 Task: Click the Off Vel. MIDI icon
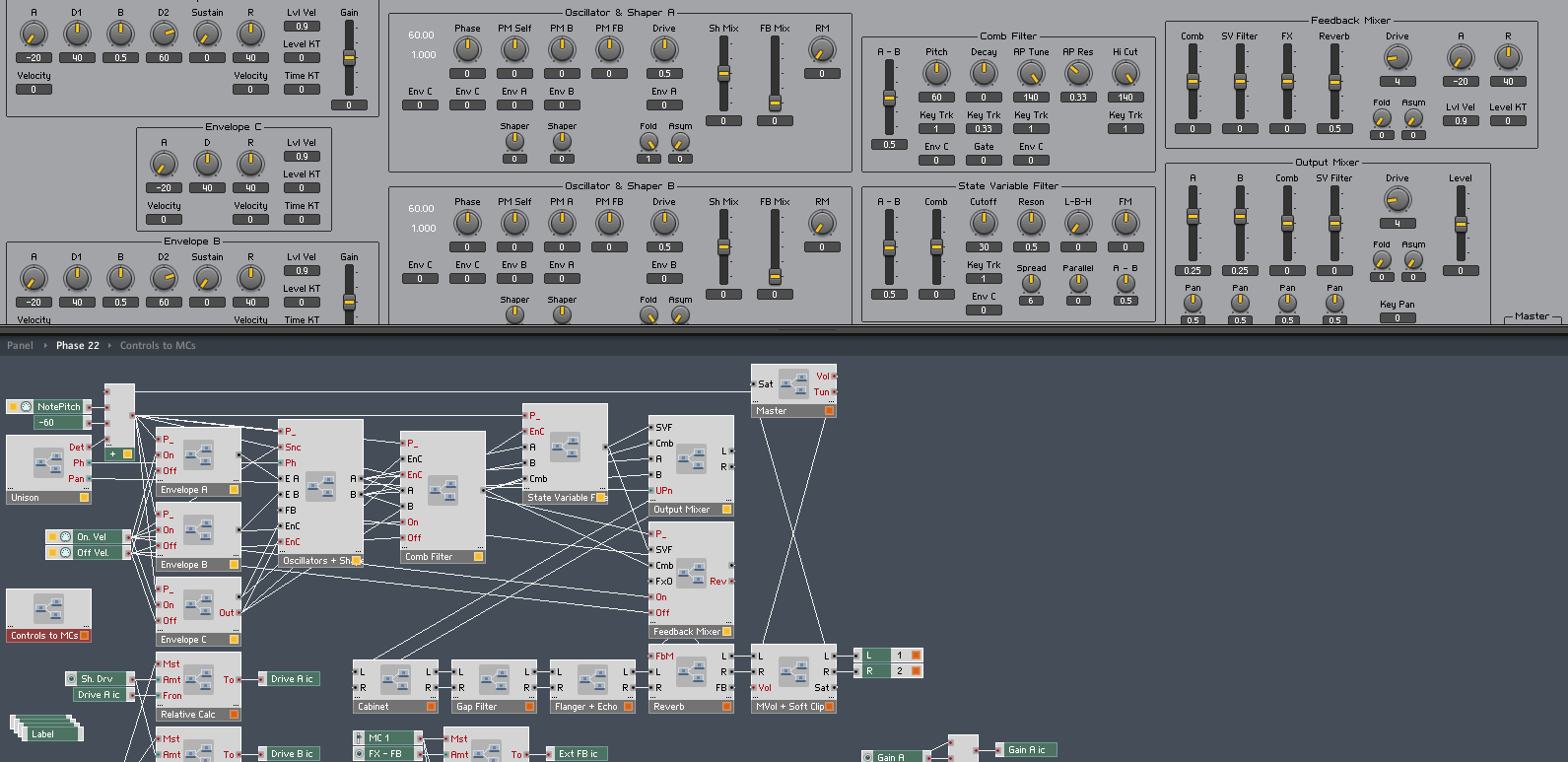coord(66,552)
